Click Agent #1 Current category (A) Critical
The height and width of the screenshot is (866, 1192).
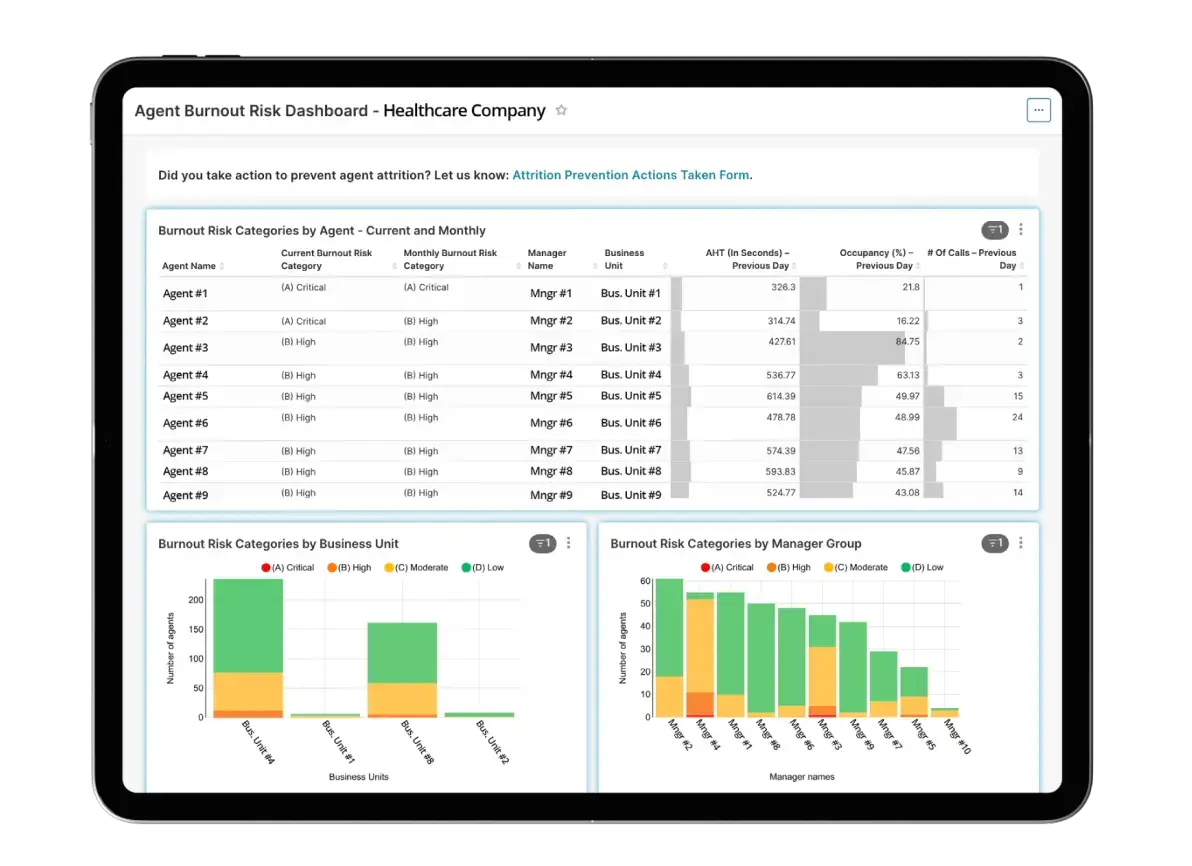coord(303,287)
